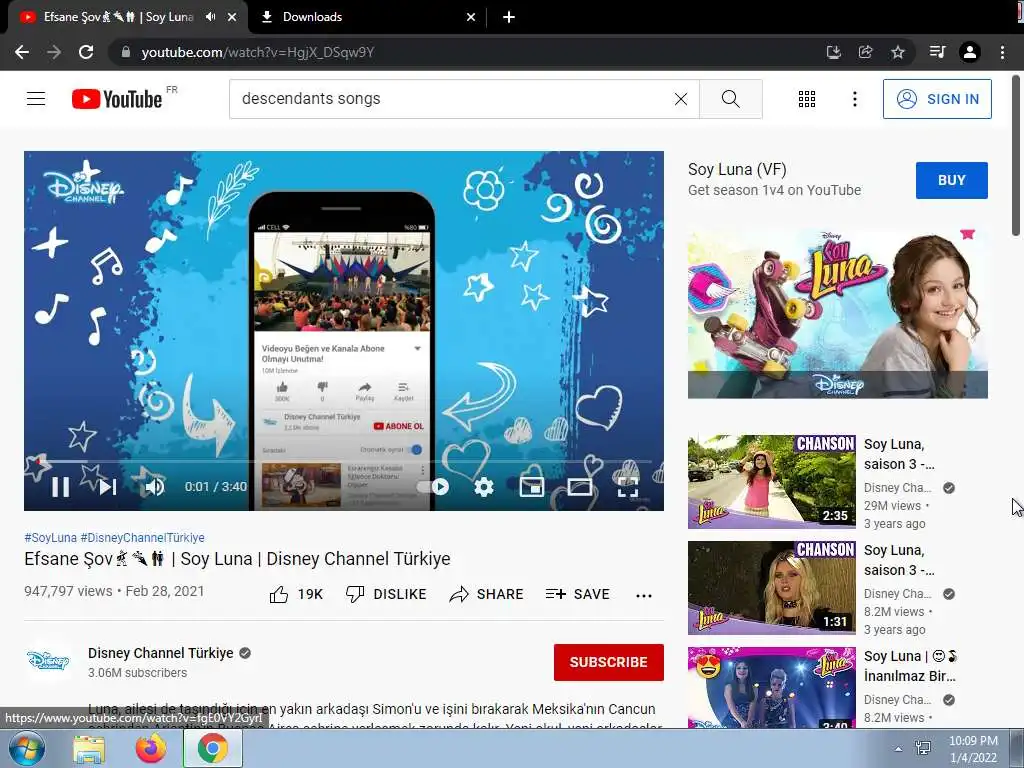
Task: Skip to next video in player
Action: click(x=108, y=487)
